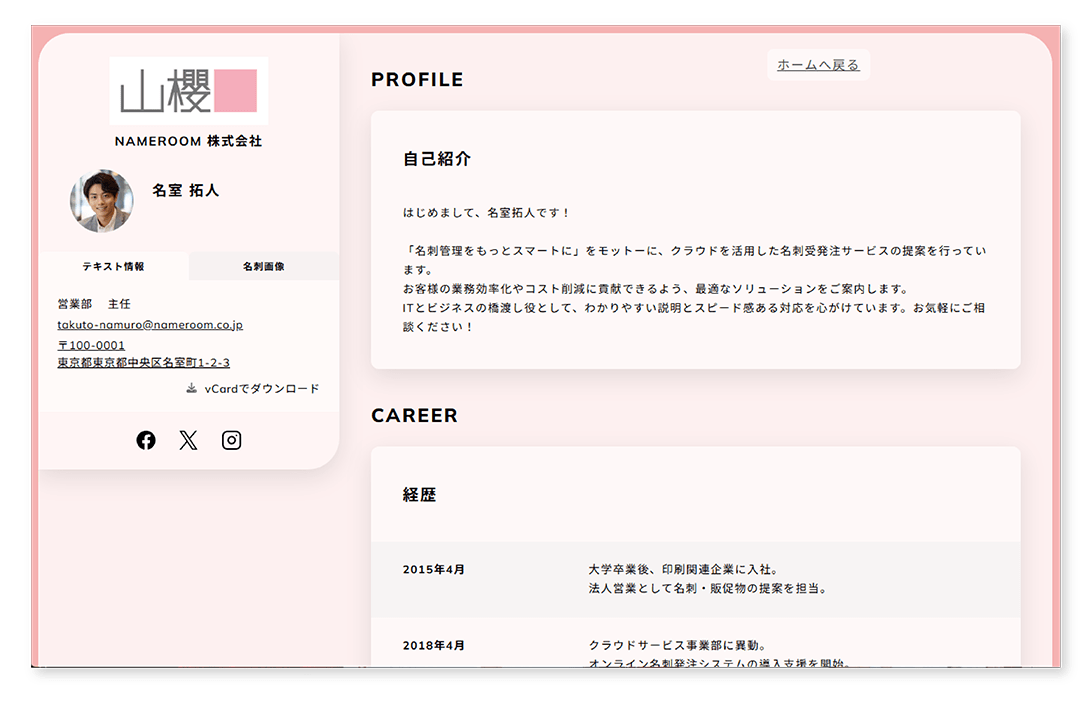The height and width of the screenshot is (704, 1092).
Task: Click the download icon beside vCardでダウンロード
Action: (x=190, y=388)
